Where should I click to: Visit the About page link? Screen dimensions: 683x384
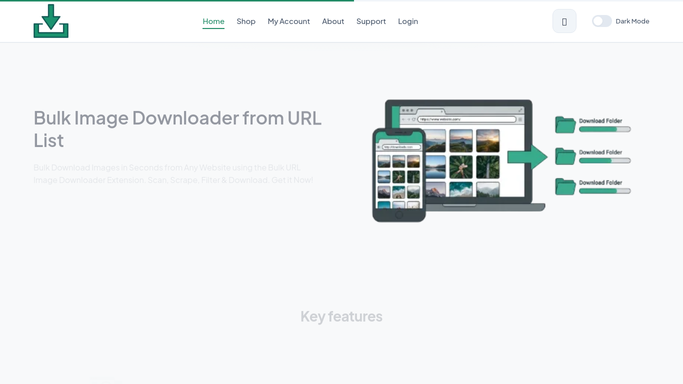[x=333, y=21]
